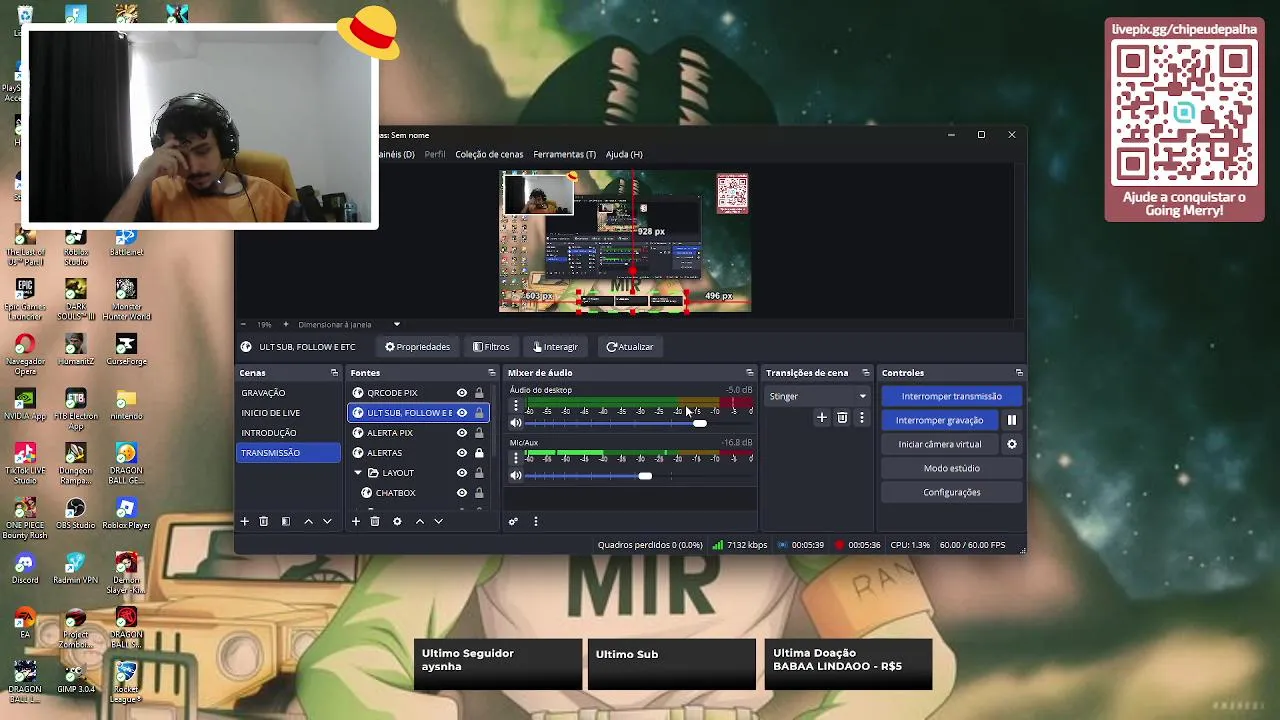Undock the Mixer de áudio panel
This screenshot has height=720, width=1280.
coord(749,373)
